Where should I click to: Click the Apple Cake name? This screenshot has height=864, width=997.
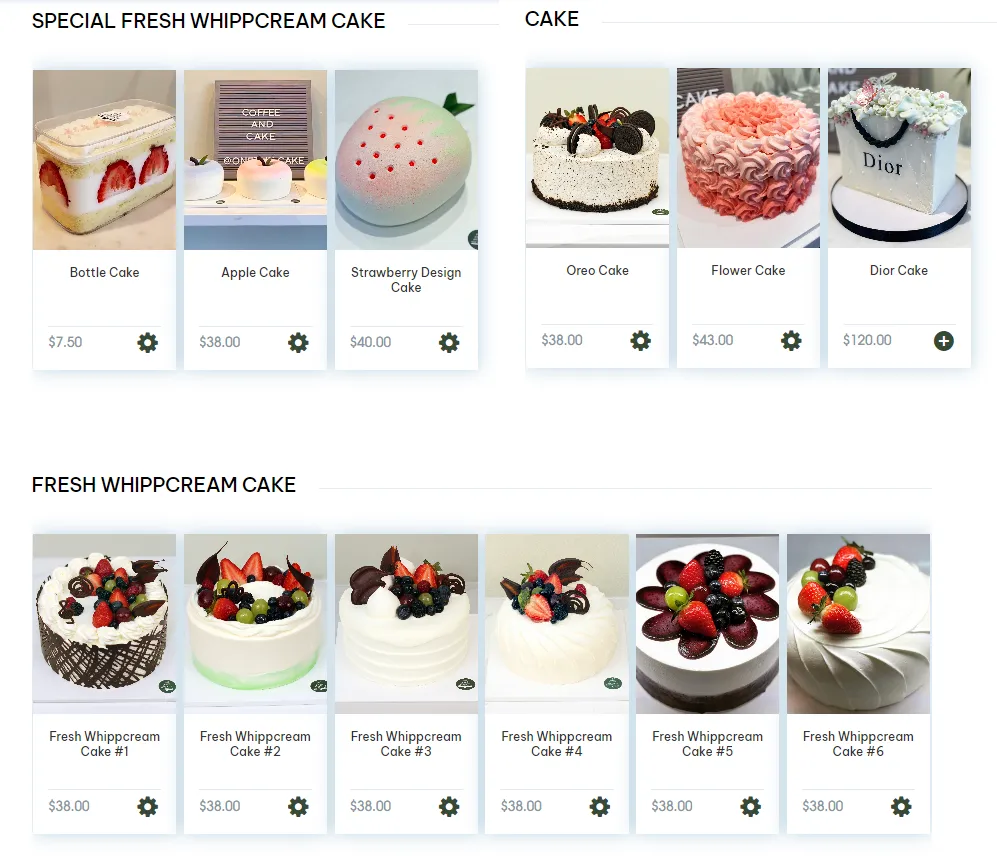255,272
